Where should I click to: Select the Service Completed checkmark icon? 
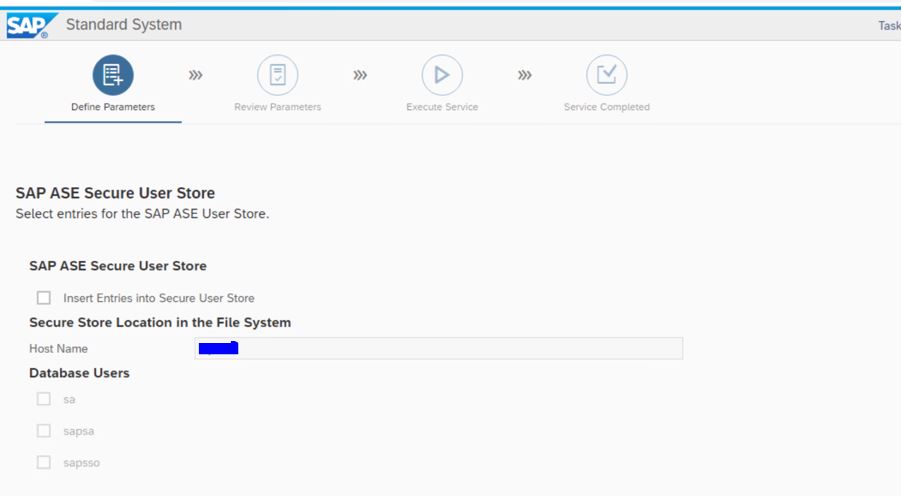coord(606,75)
